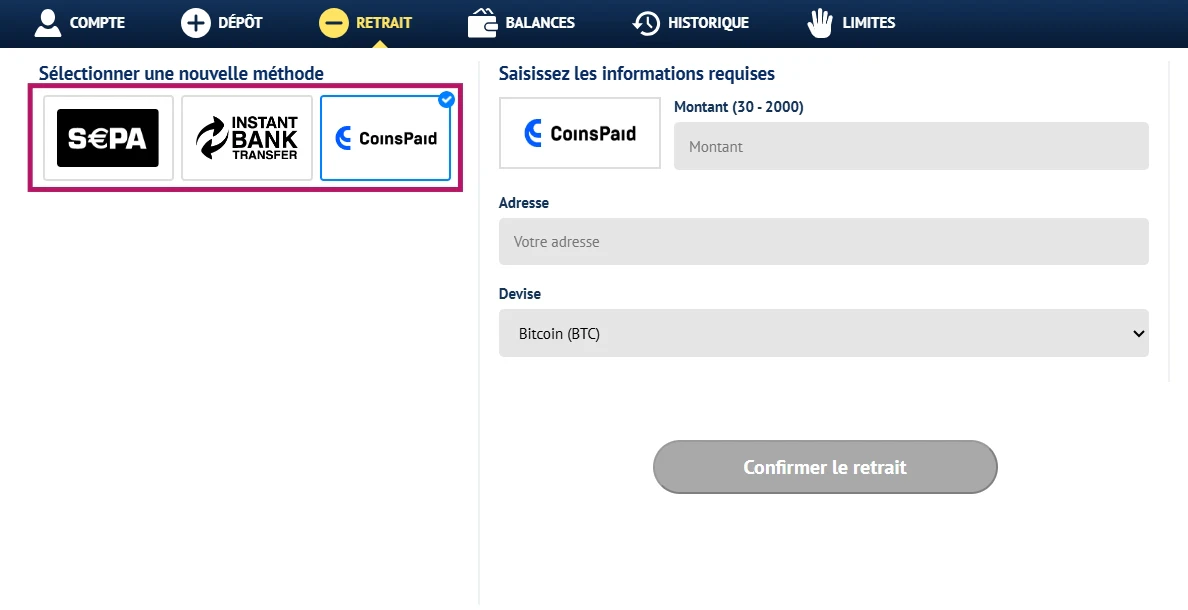Click the Historique clock icon
The image size is (1188, 610).
tap(646, 23)
